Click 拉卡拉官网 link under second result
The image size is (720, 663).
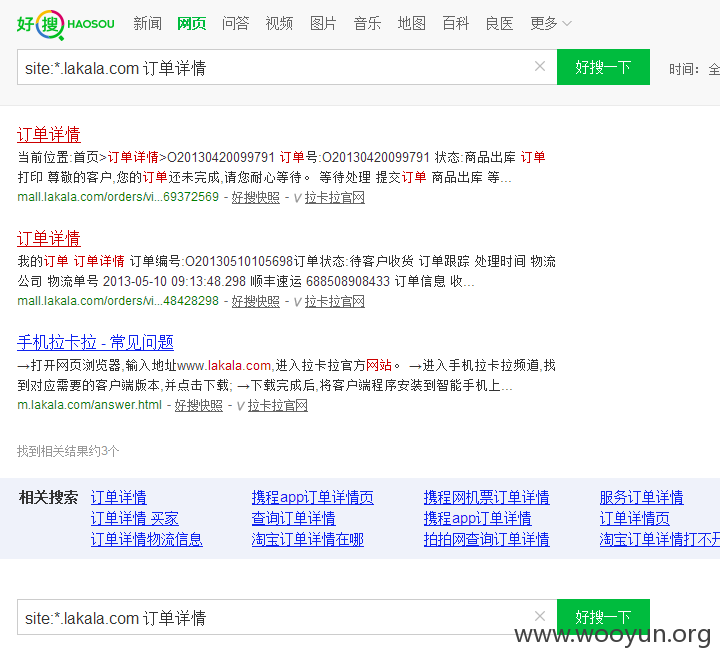(x=335, y=302)
